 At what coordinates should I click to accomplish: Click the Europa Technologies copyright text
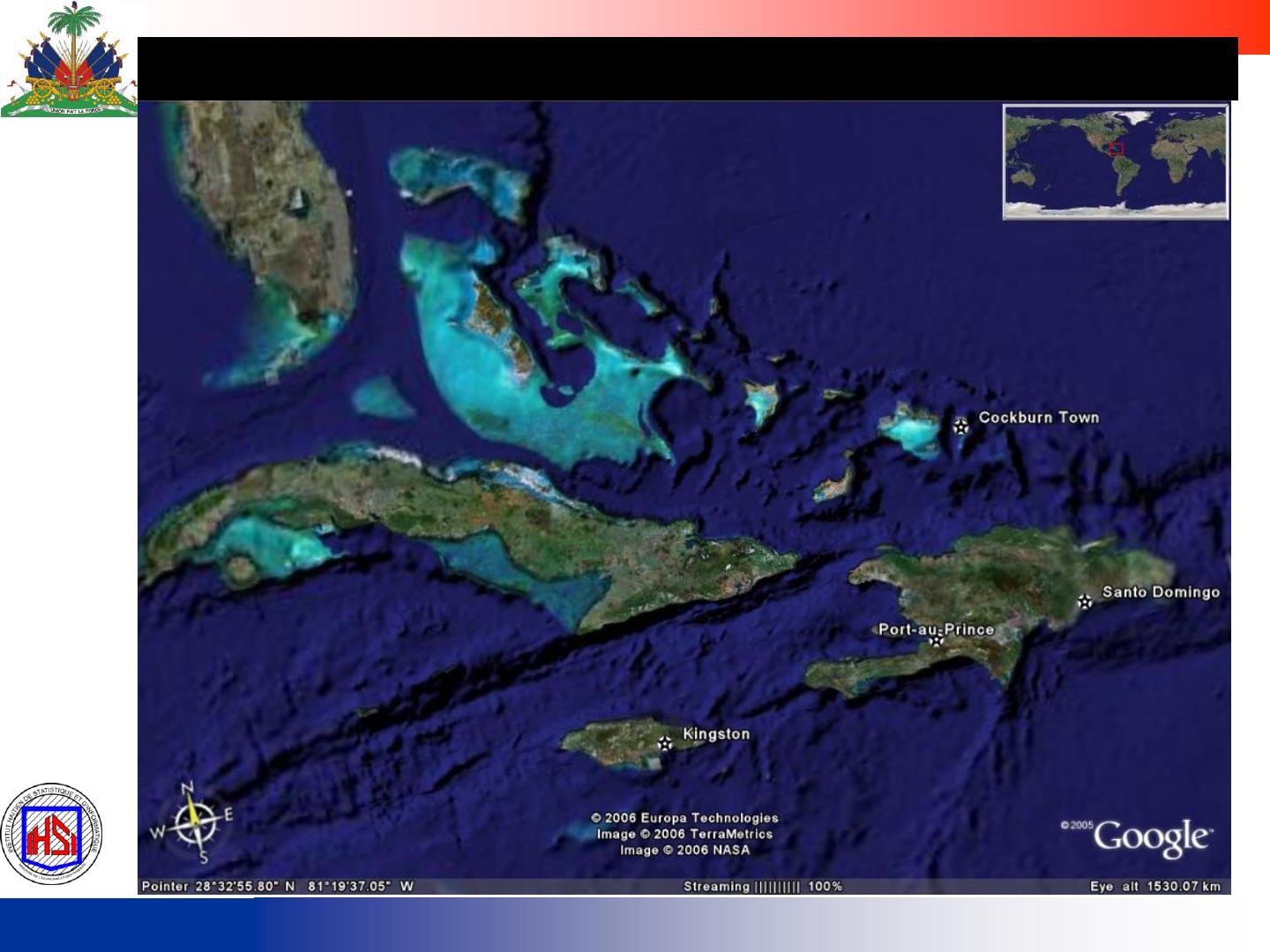(x=684, y=818)
